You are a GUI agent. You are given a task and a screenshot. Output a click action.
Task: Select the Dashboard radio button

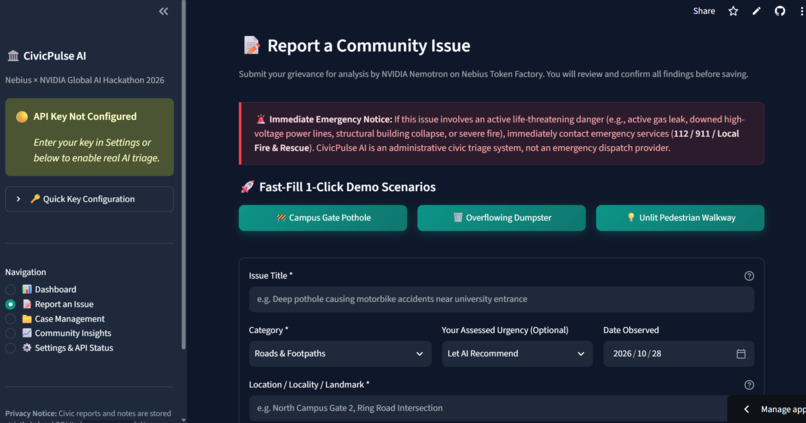click(10, 290)
